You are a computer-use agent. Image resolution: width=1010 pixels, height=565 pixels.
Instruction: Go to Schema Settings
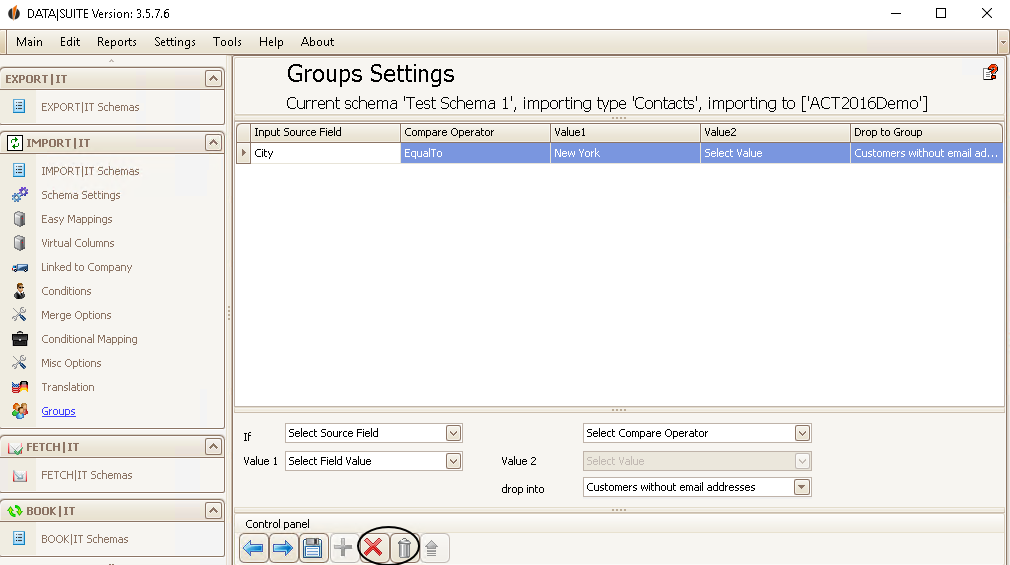click(x=81, y=195)
